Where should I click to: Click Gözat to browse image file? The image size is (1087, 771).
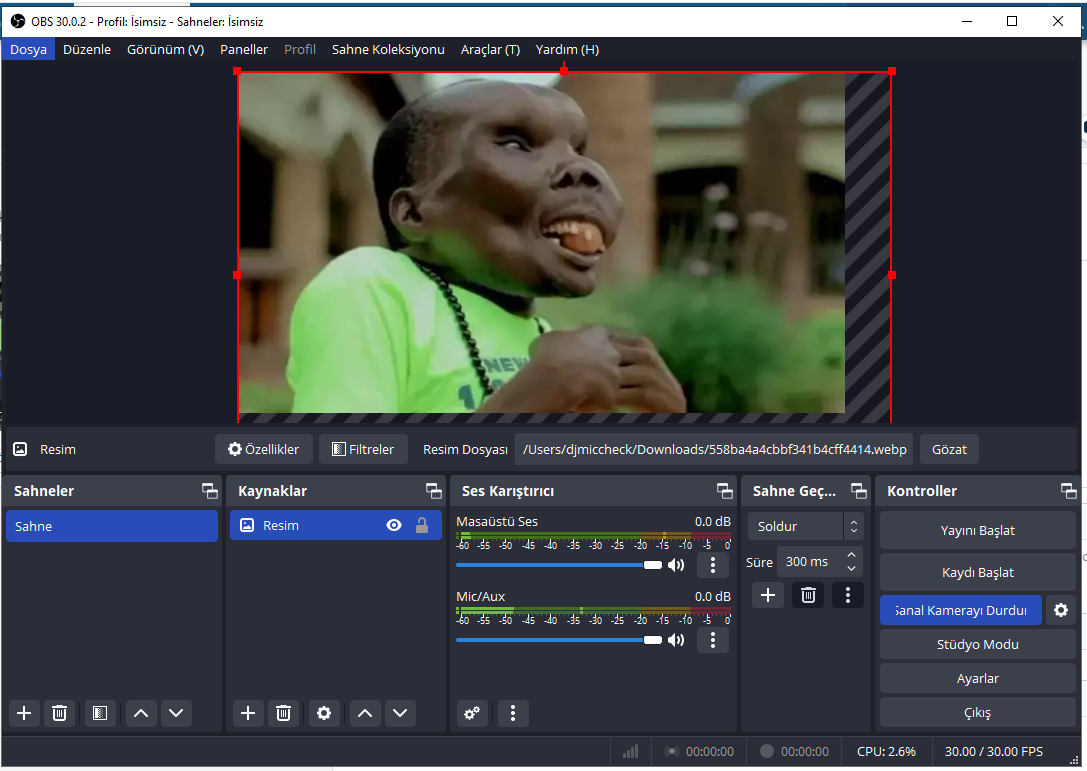(949, 450)
